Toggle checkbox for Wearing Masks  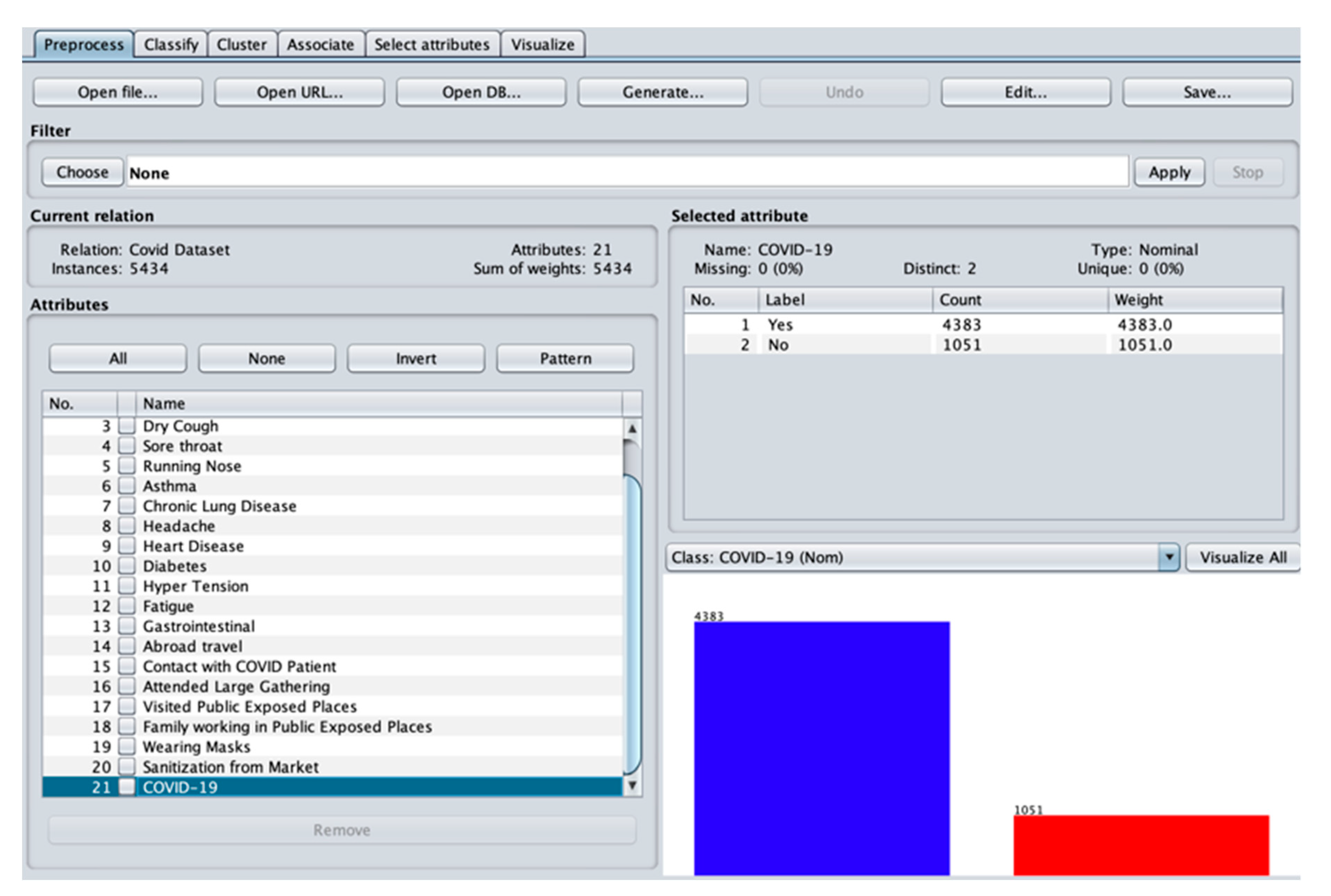coord(127,747)
